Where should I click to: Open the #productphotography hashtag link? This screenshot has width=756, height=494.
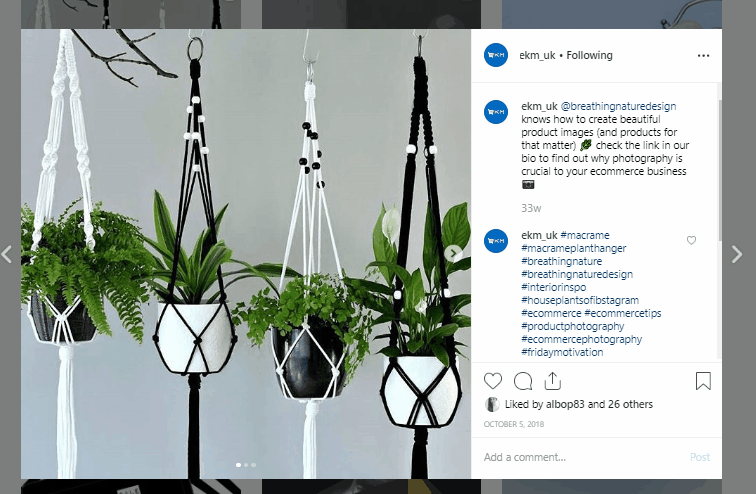tap(572, 326)
